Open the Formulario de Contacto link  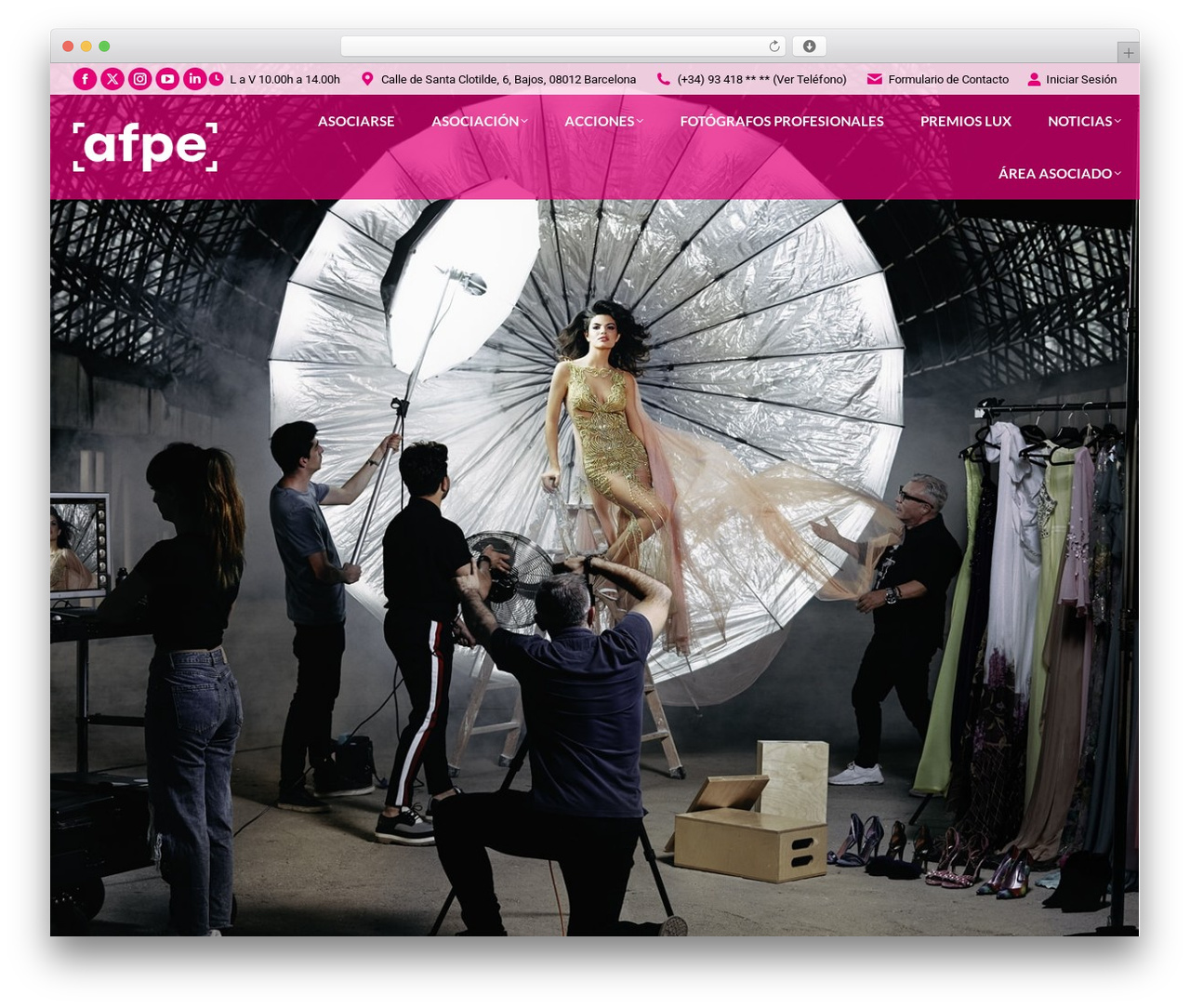point(948,79)
